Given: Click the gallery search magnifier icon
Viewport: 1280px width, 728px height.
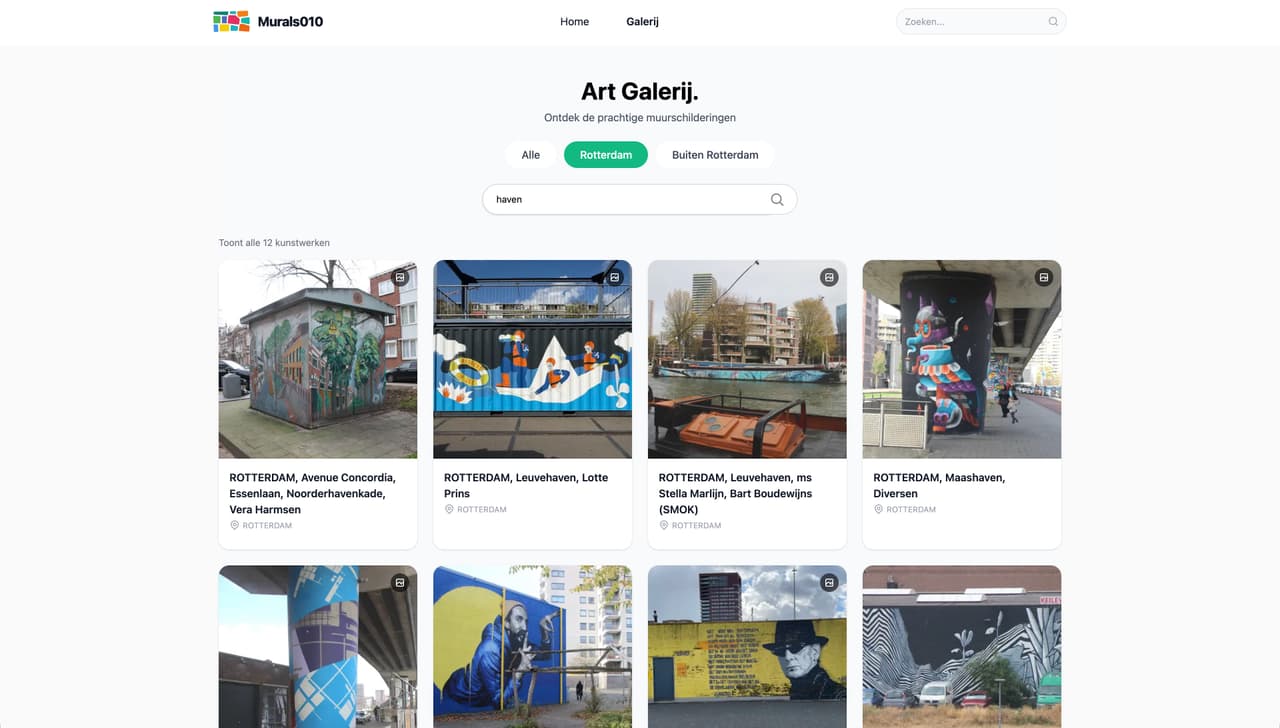Looking at the screenshot, I should [777, 199].
